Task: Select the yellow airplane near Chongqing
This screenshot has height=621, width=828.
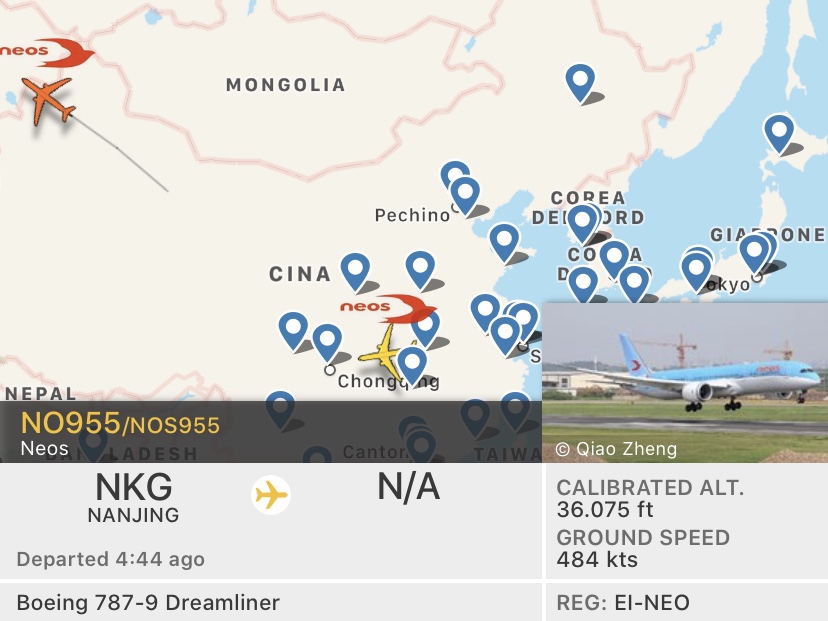Action: click(x=383, y=354)
